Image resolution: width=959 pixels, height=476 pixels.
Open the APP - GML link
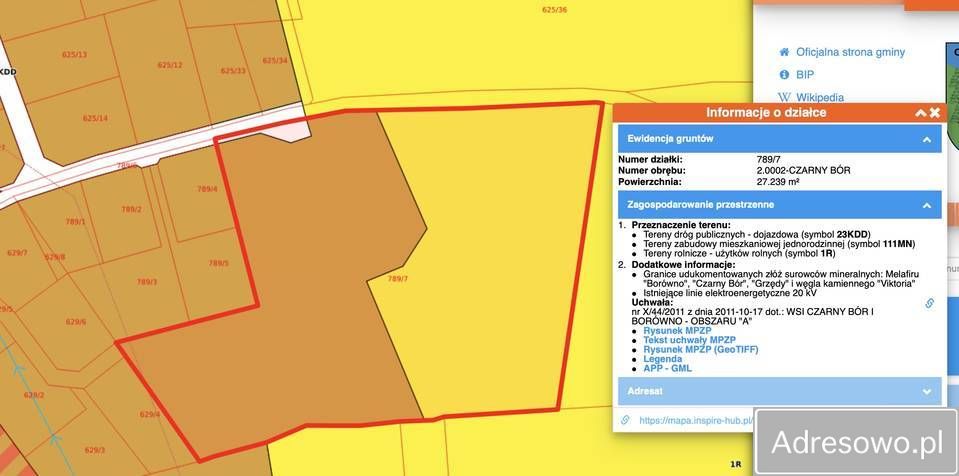coord(667,368)
